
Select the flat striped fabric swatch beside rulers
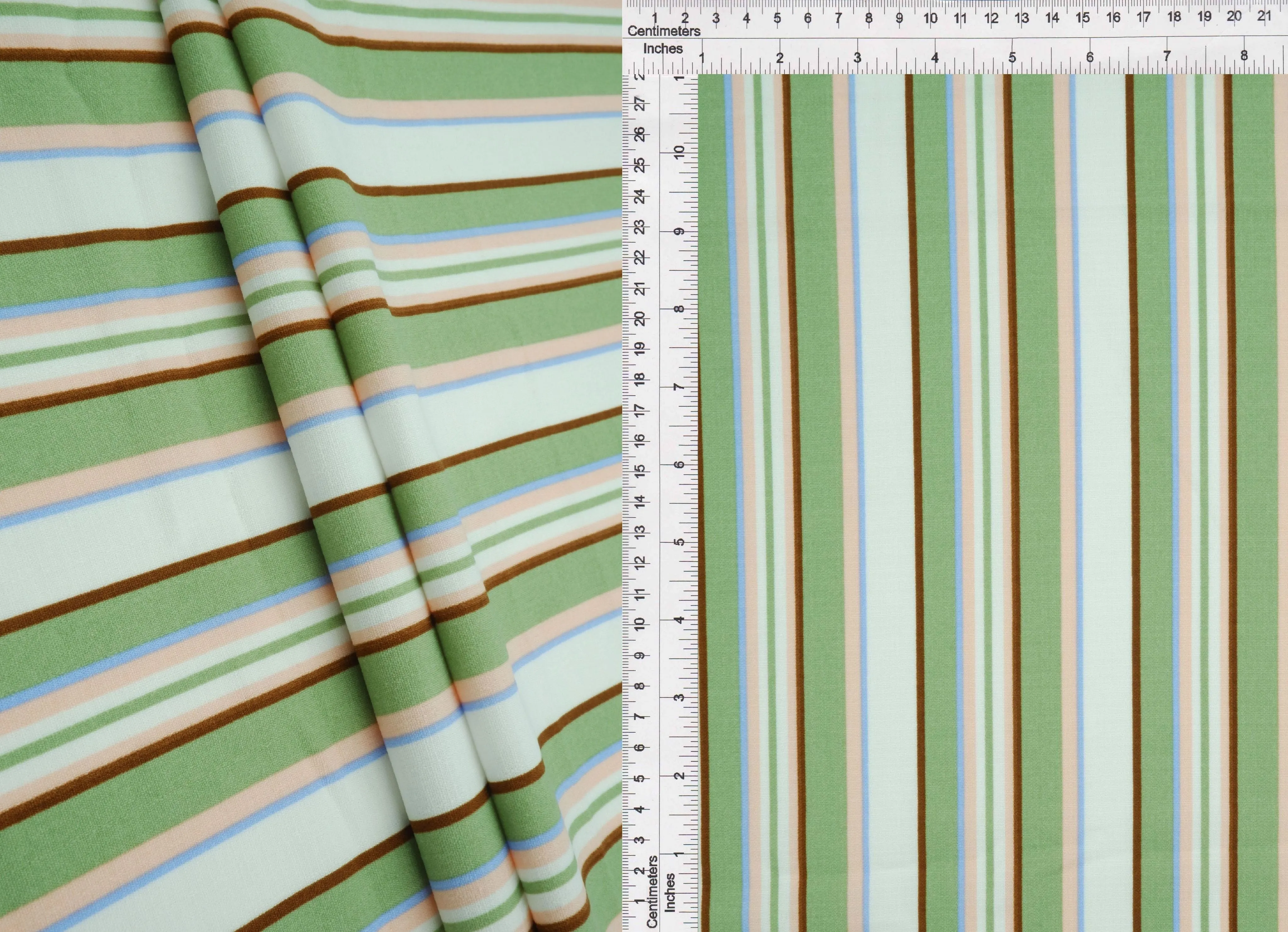coord(993,503)
